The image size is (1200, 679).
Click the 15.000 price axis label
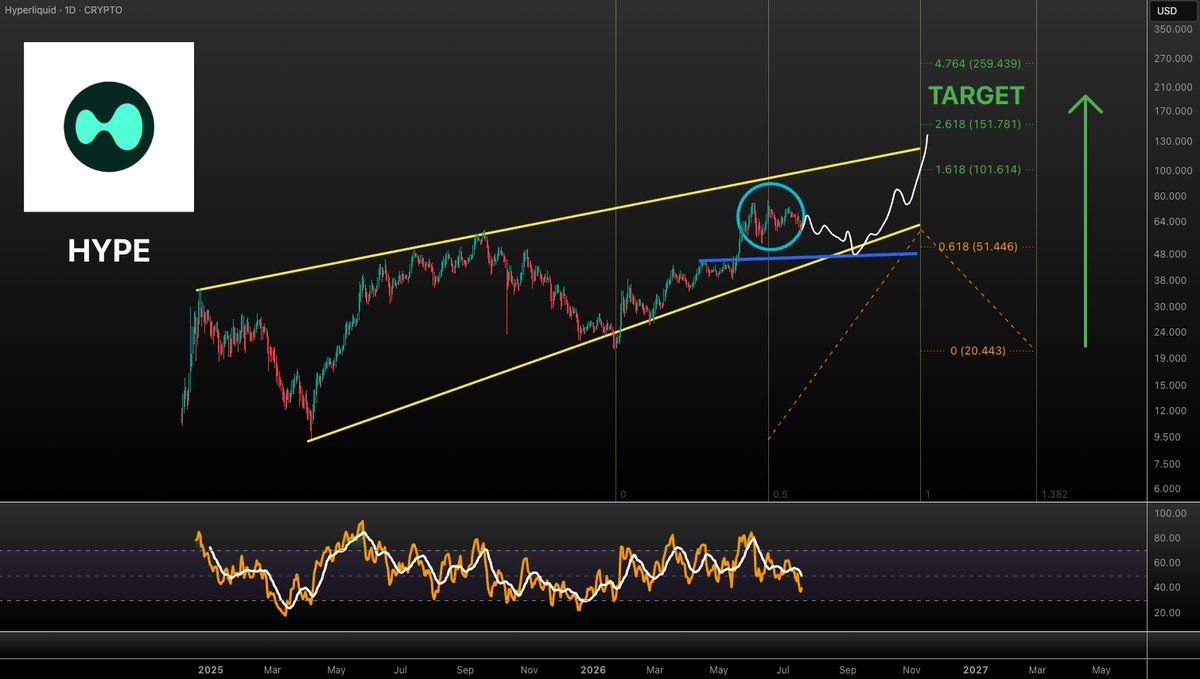point(1172,385)
